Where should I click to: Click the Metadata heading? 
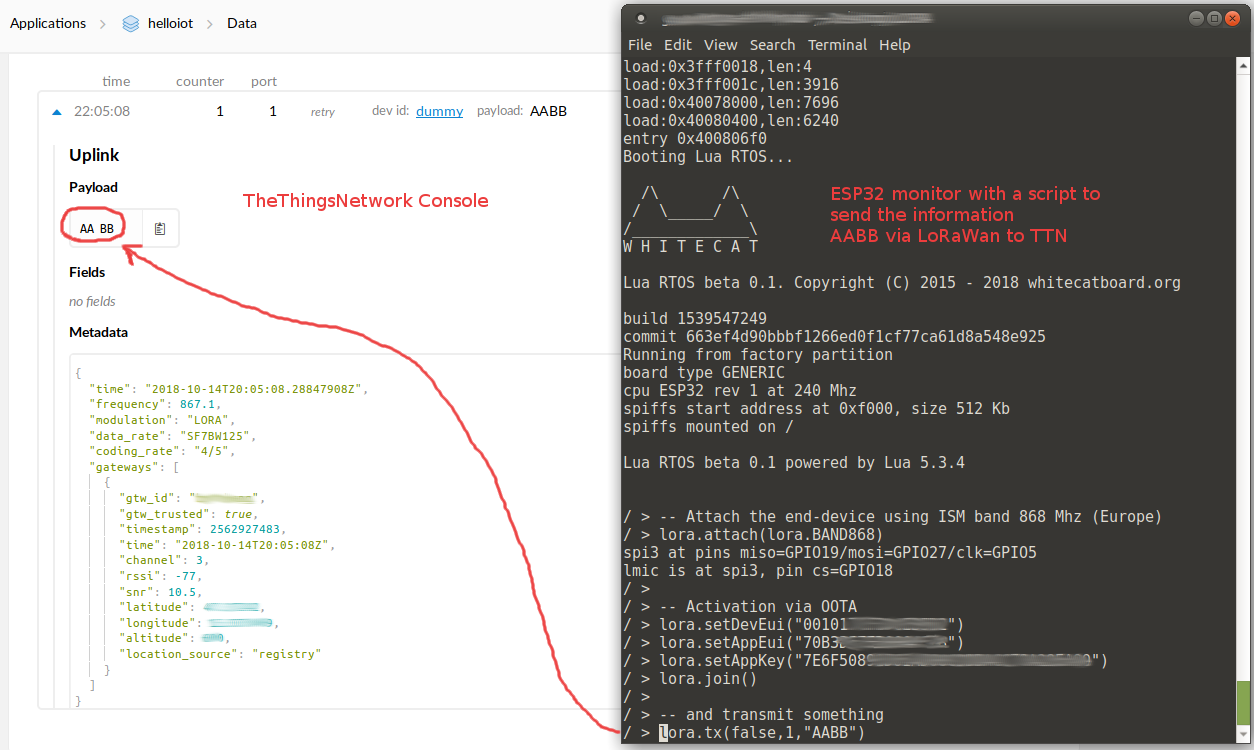point(98,332)
